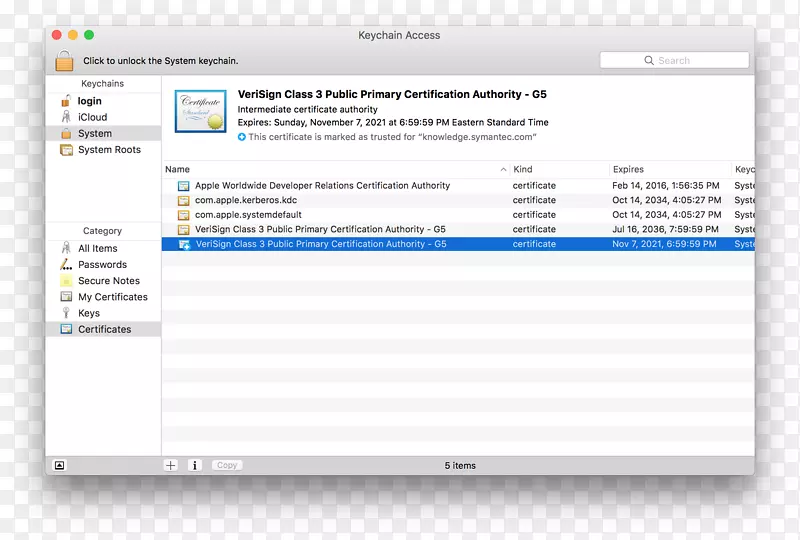Open My Certificates category
This screenshot has height=540, width=800.
tap(112, 297)
